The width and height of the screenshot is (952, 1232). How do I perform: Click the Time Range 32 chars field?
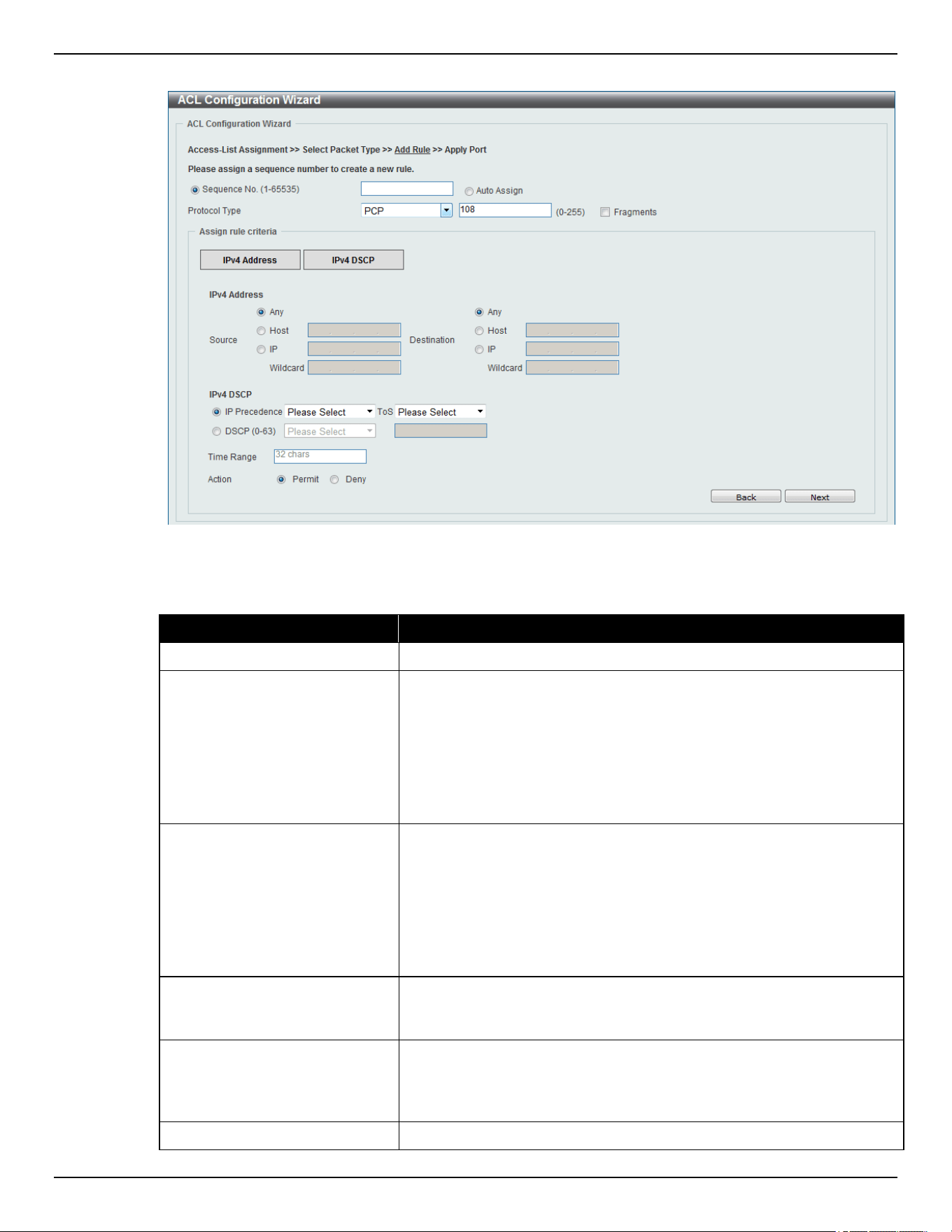tap(320, 456)
